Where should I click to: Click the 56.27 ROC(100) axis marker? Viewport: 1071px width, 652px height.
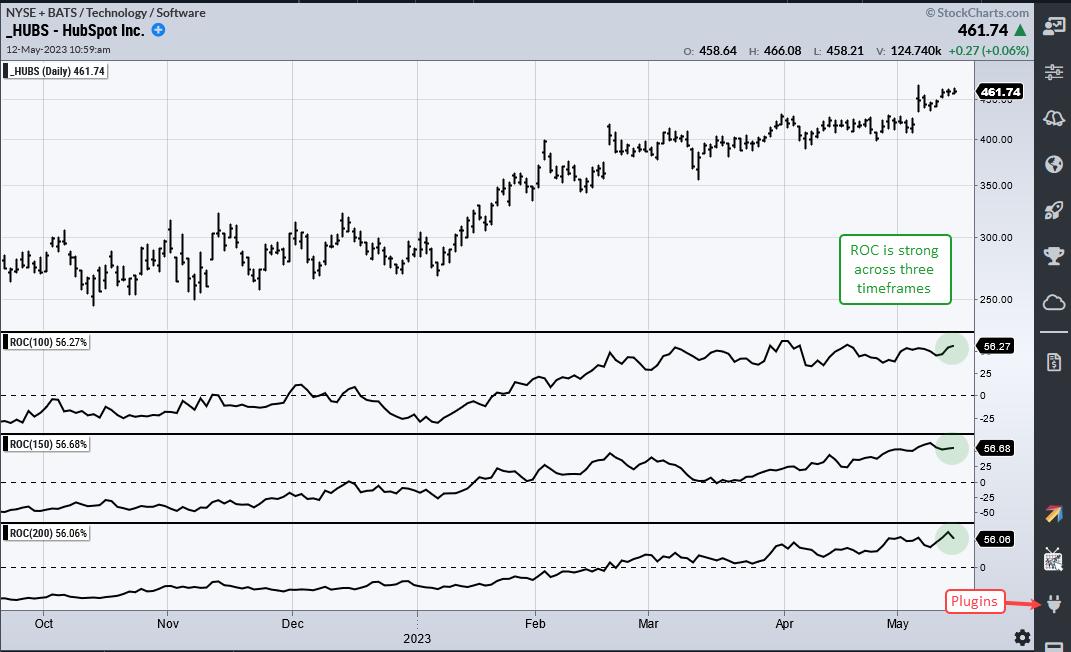(997, 346)
